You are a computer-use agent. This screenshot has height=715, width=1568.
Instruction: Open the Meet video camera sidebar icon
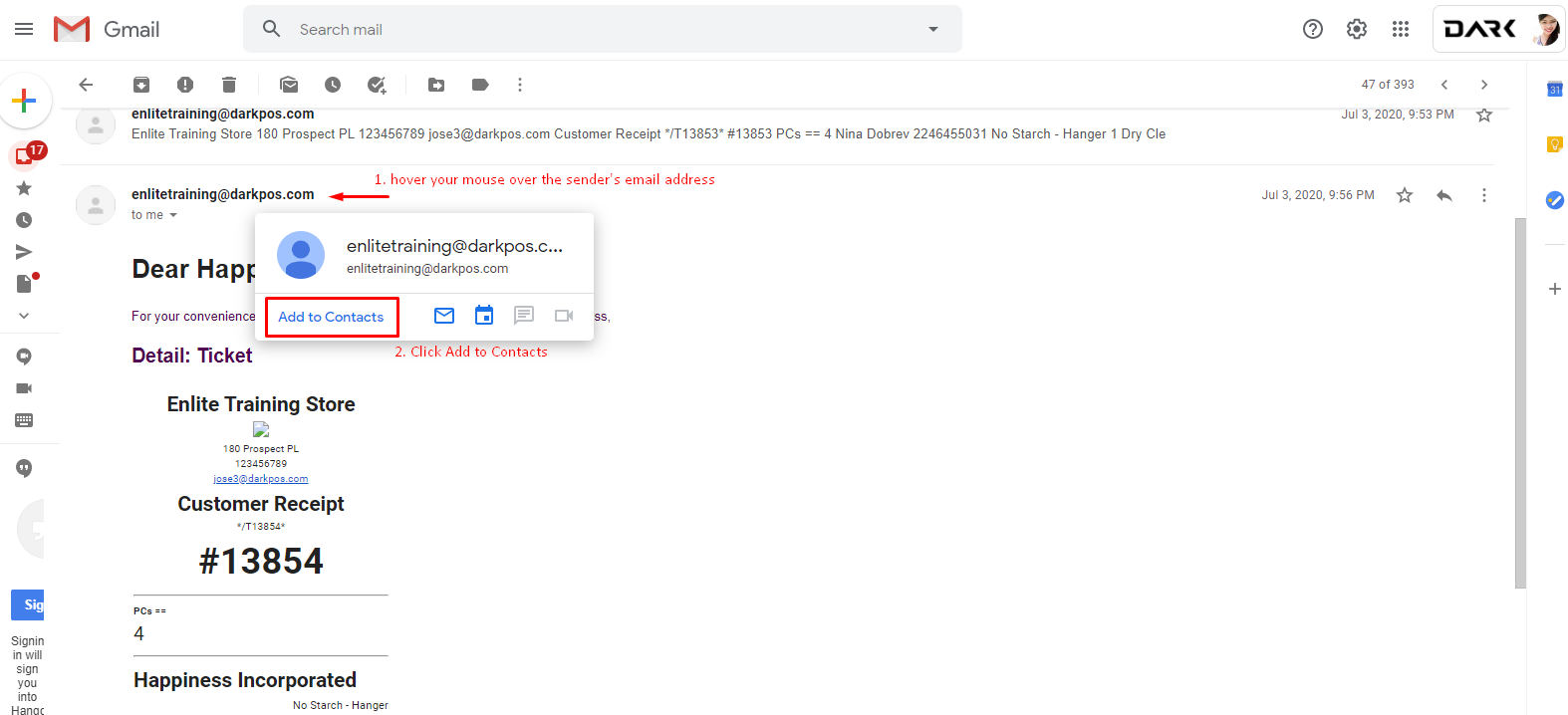point(24,388)
